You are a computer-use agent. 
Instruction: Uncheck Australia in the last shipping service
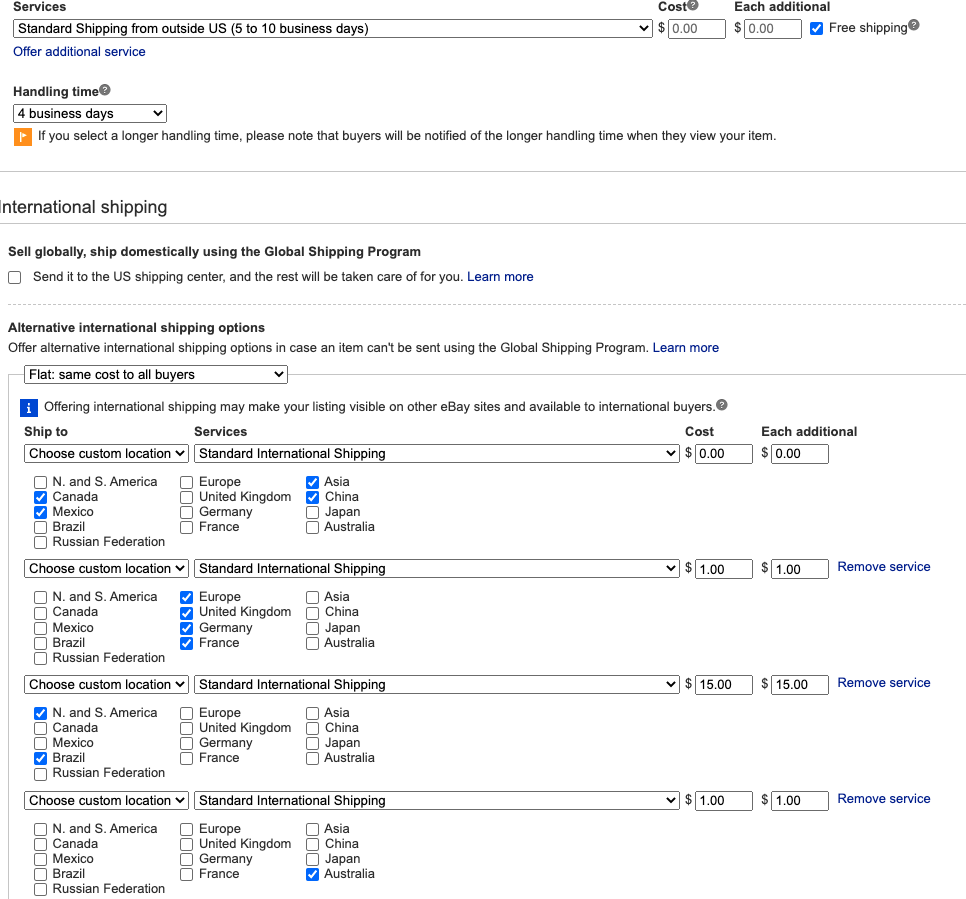pyautogui.click(x=313, y=874)
